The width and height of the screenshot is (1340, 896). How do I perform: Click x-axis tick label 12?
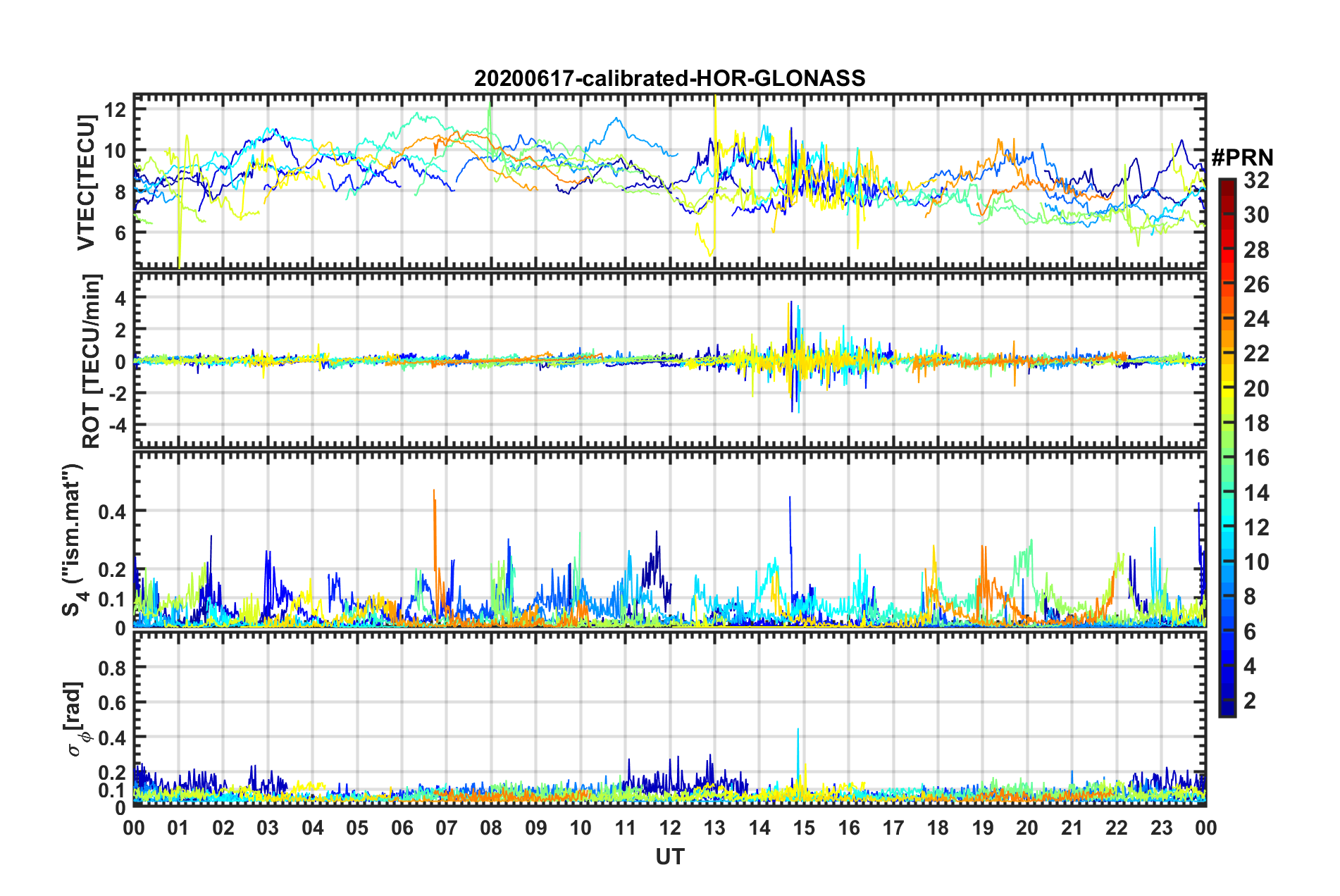[670, 828]
